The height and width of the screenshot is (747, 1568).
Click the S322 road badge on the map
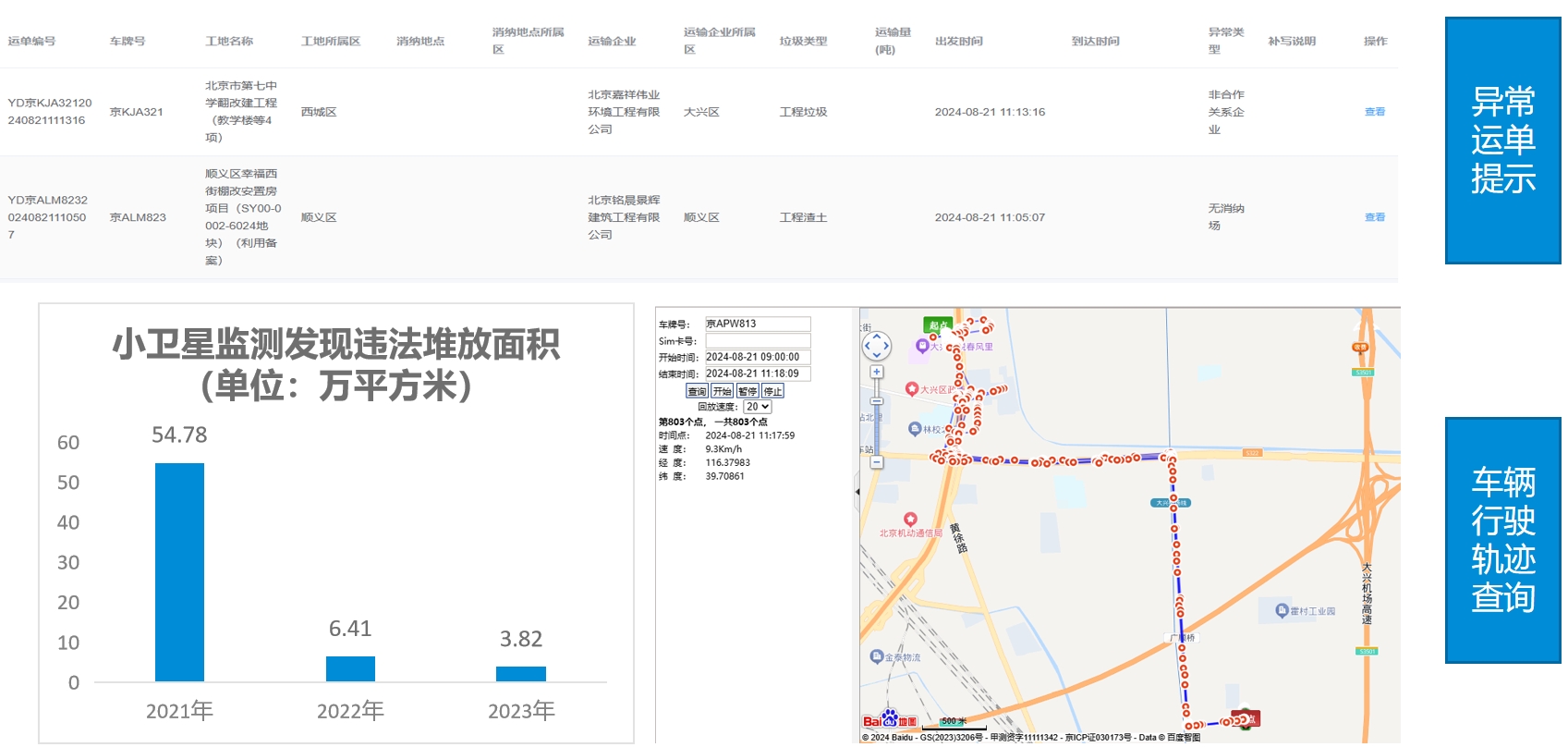coord(1252,453)
